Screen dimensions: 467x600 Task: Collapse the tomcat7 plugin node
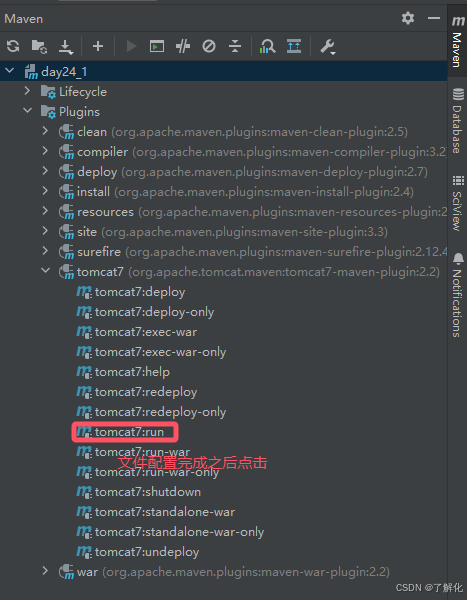(46, 271)
